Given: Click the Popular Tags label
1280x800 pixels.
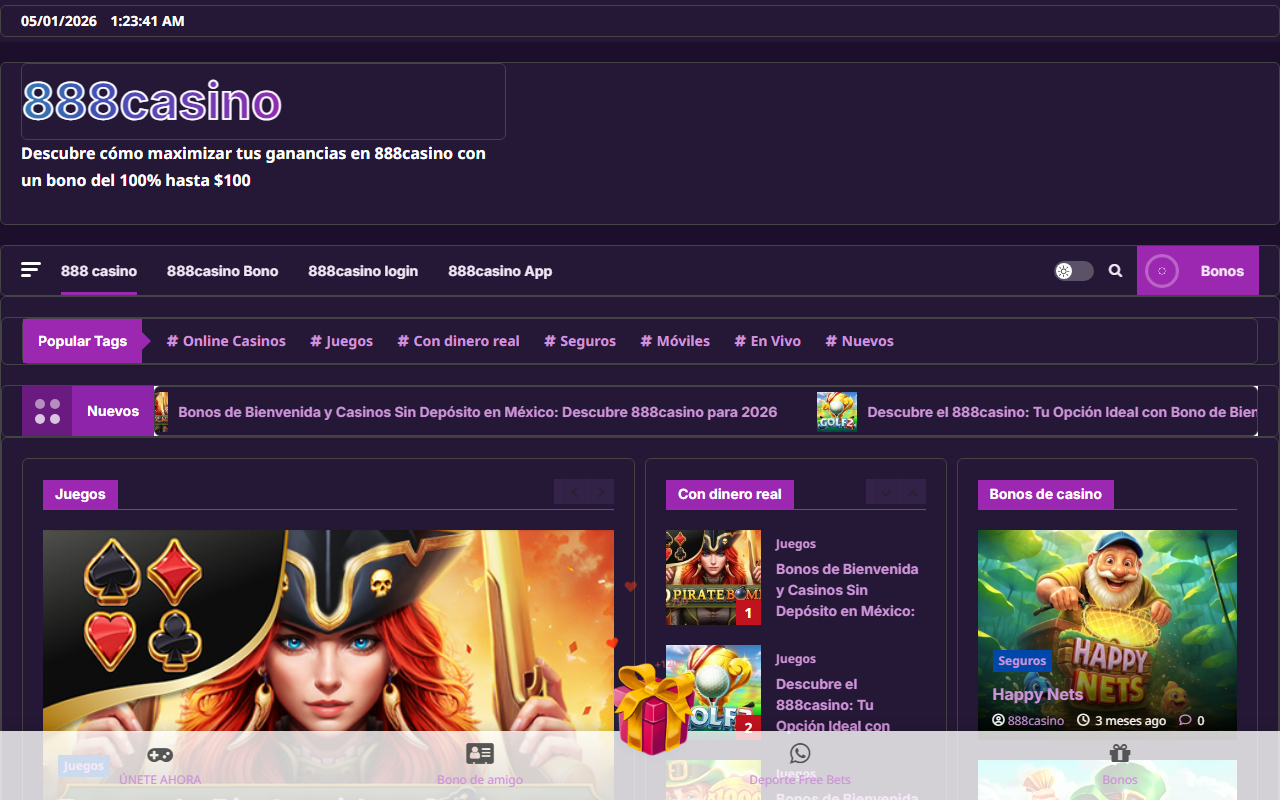Looking at the screenshot, I should tap(82, 341).
